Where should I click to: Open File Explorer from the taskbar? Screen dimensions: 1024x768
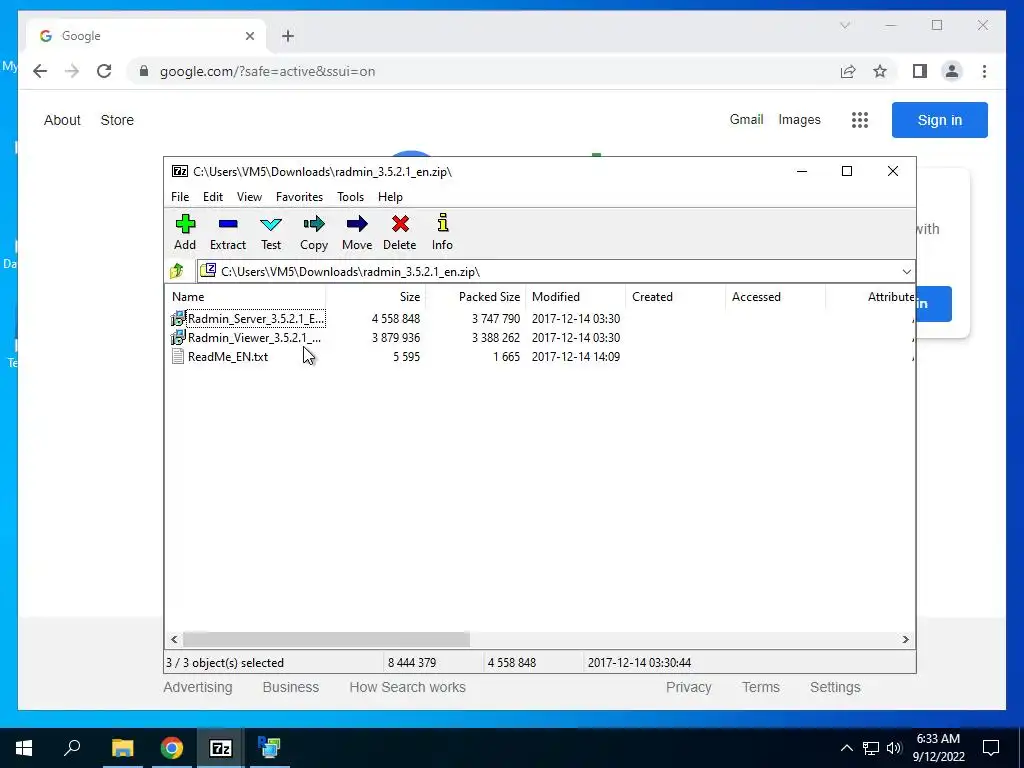tap(122, 748)
